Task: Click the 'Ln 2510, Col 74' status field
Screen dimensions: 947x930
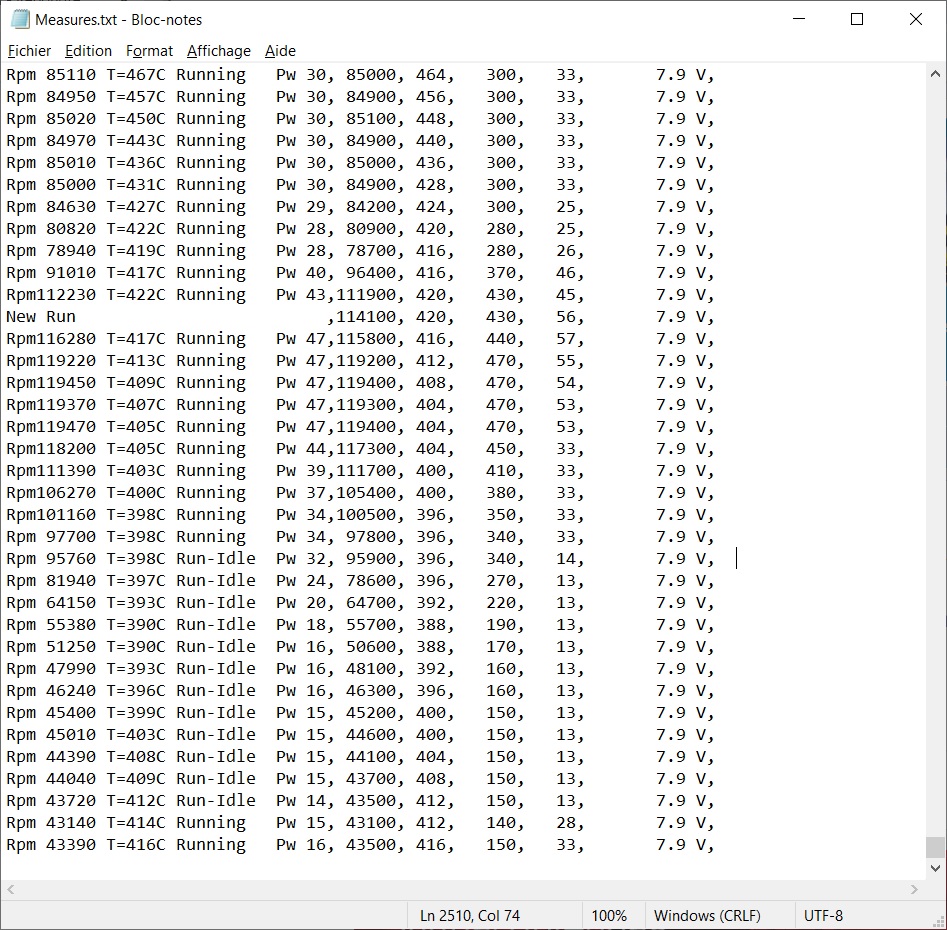Action: (469, 915)
